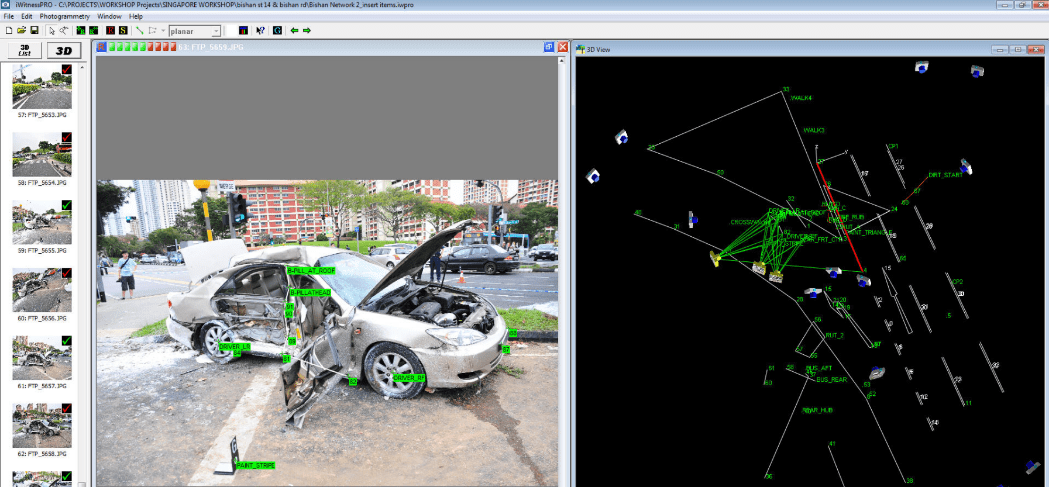This screenshot has height=487, width=1049.
Task: Go to previous image with left arrow
Action: [294, 30]
